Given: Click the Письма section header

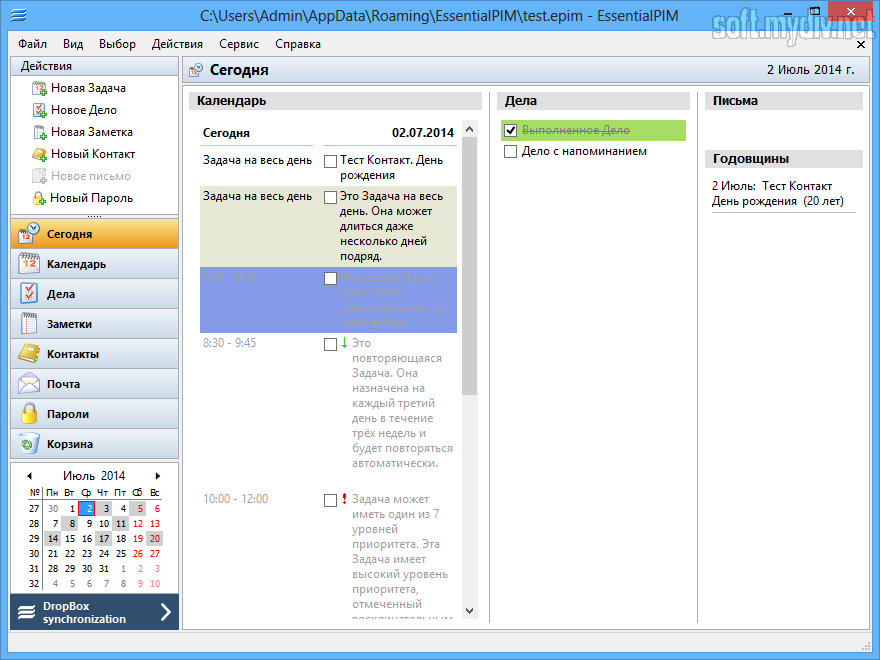Looking at the screenshot, I should (783, 101).
